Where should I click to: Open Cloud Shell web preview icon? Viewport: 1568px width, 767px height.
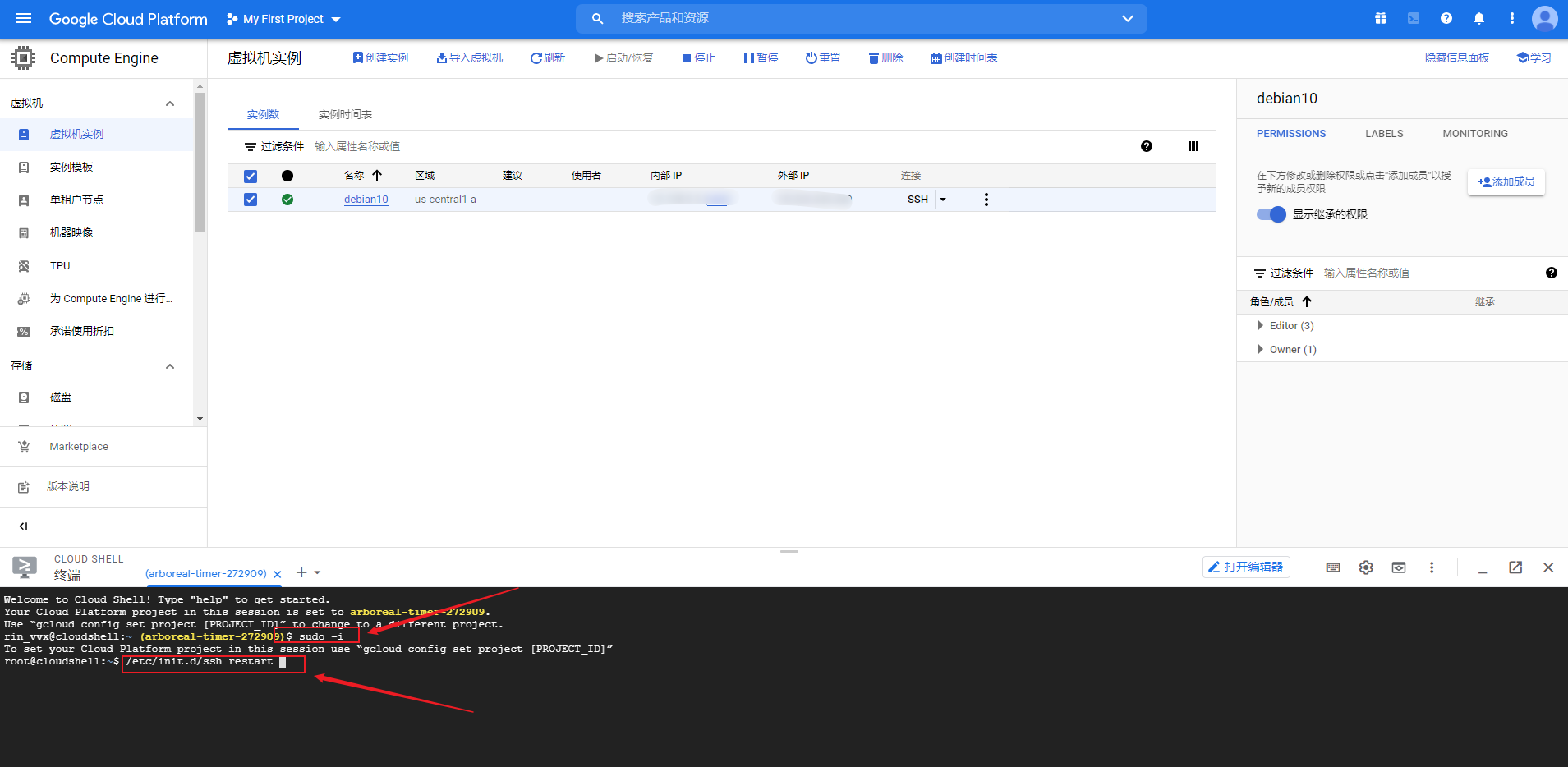tap(1399, 567)
